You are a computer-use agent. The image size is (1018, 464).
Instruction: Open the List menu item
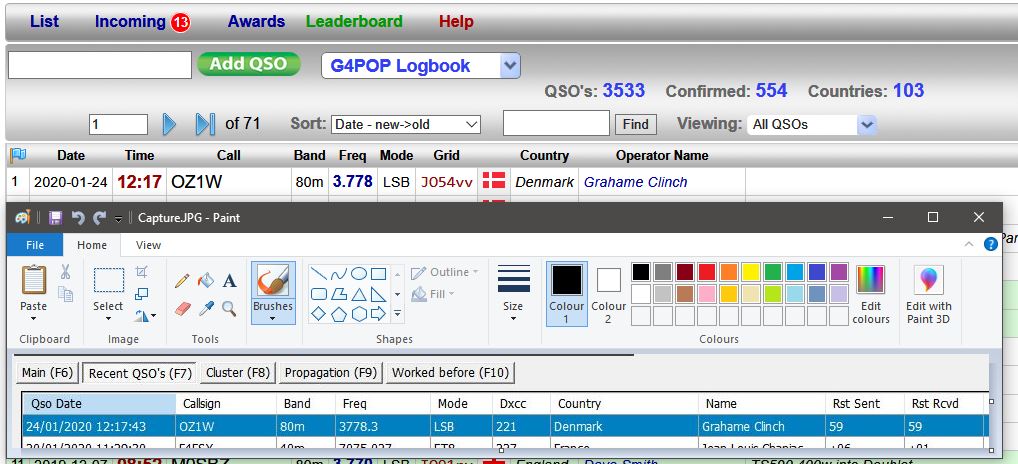pos(44,21)
